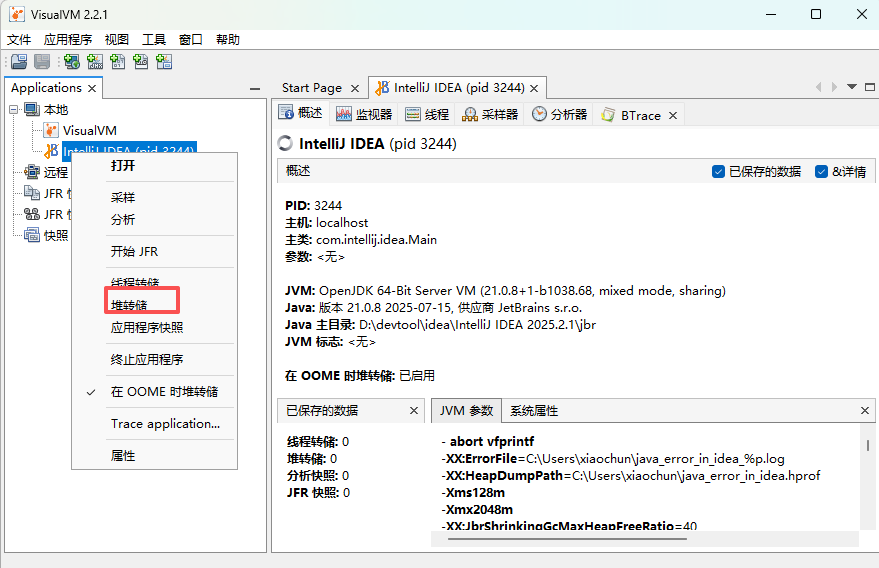Switch to the 采样器 sampler tab
Image resolution: width=879 pixels, height=568 pixels.
[x=490, y=114]
